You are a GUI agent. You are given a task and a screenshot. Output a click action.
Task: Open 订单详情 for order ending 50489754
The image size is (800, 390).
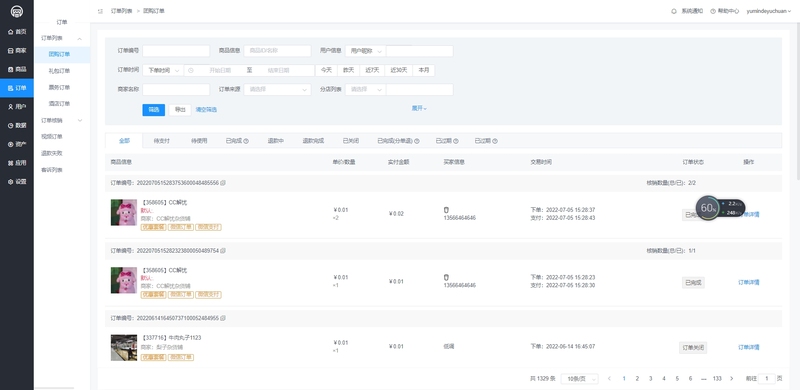[x=749, y=282]
